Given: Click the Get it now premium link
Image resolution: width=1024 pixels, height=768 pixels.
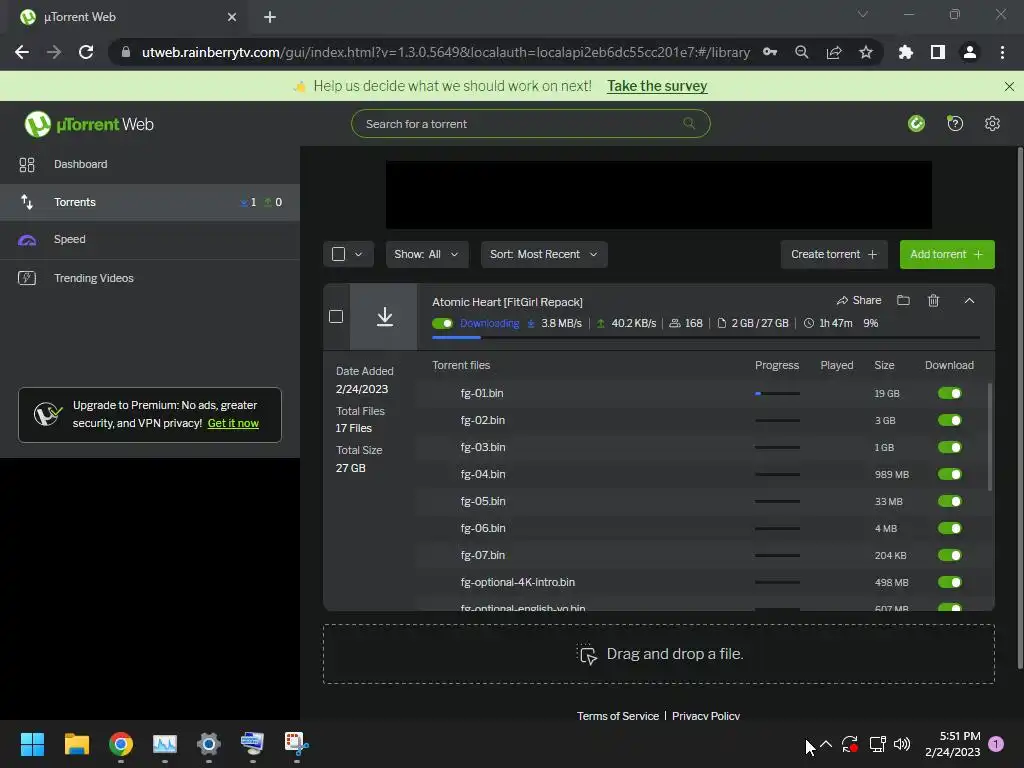Looking at the screenshot, I should pyautogui.click(x=233, y=423).
